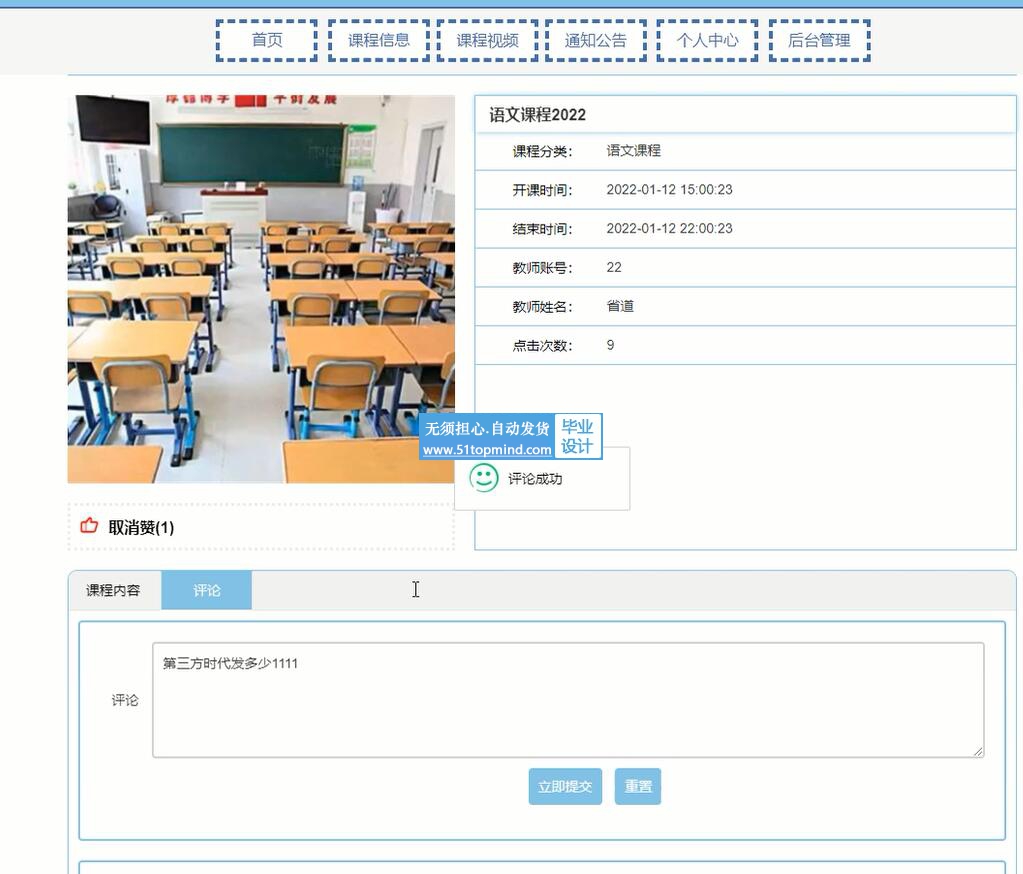The height and width of the screenshot is (874, 1023).
Task: Go to 课程信息 page
Action: click(x=378, y=40)
